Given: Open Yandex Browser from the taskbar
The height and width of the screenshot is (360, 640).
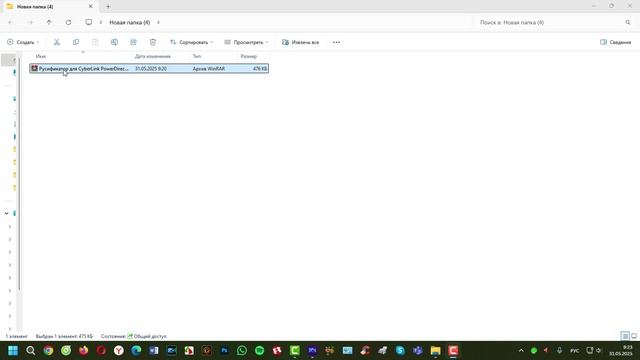Looking at the screenshot, I should point(119,351).
